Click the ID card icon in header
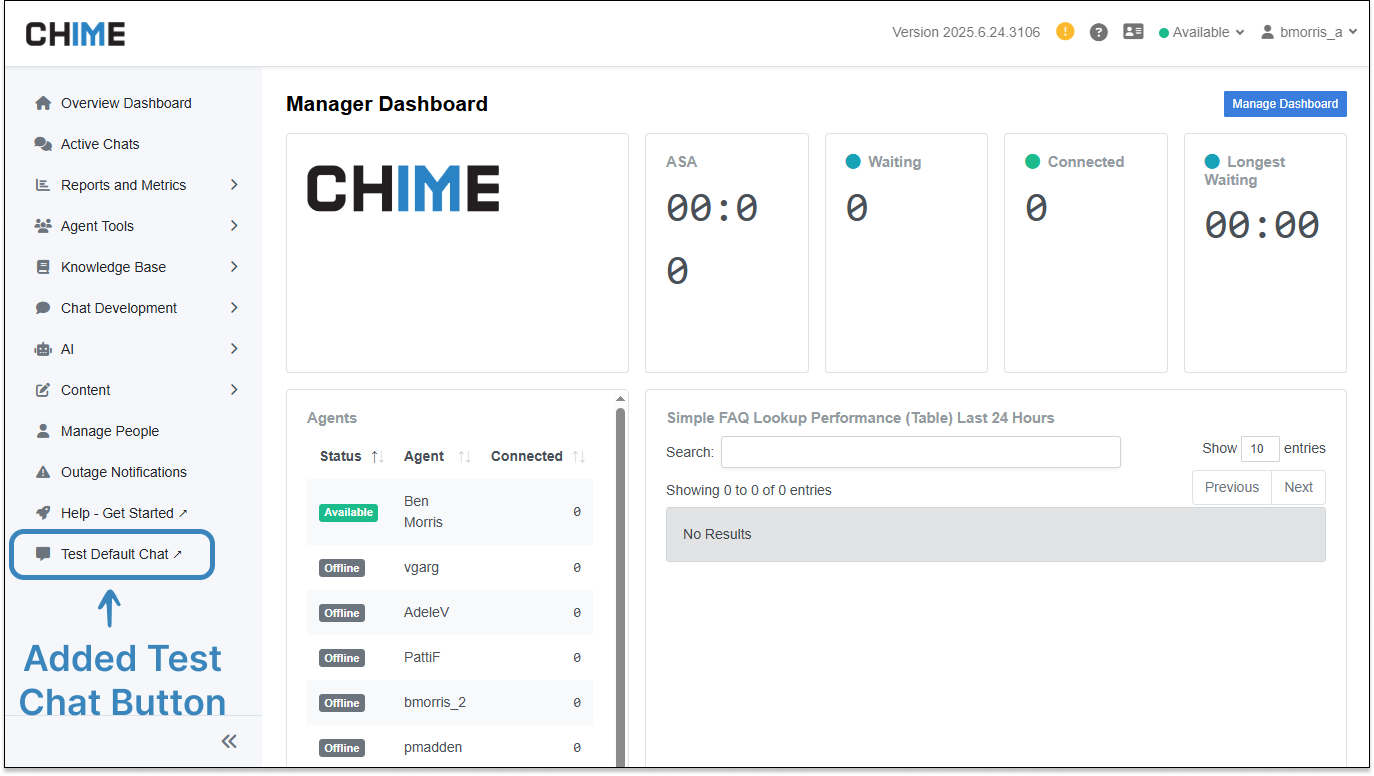Image resolution: width=1374 pixels, height=776 pixels. pyautogui.click(x=1133, y=32)
